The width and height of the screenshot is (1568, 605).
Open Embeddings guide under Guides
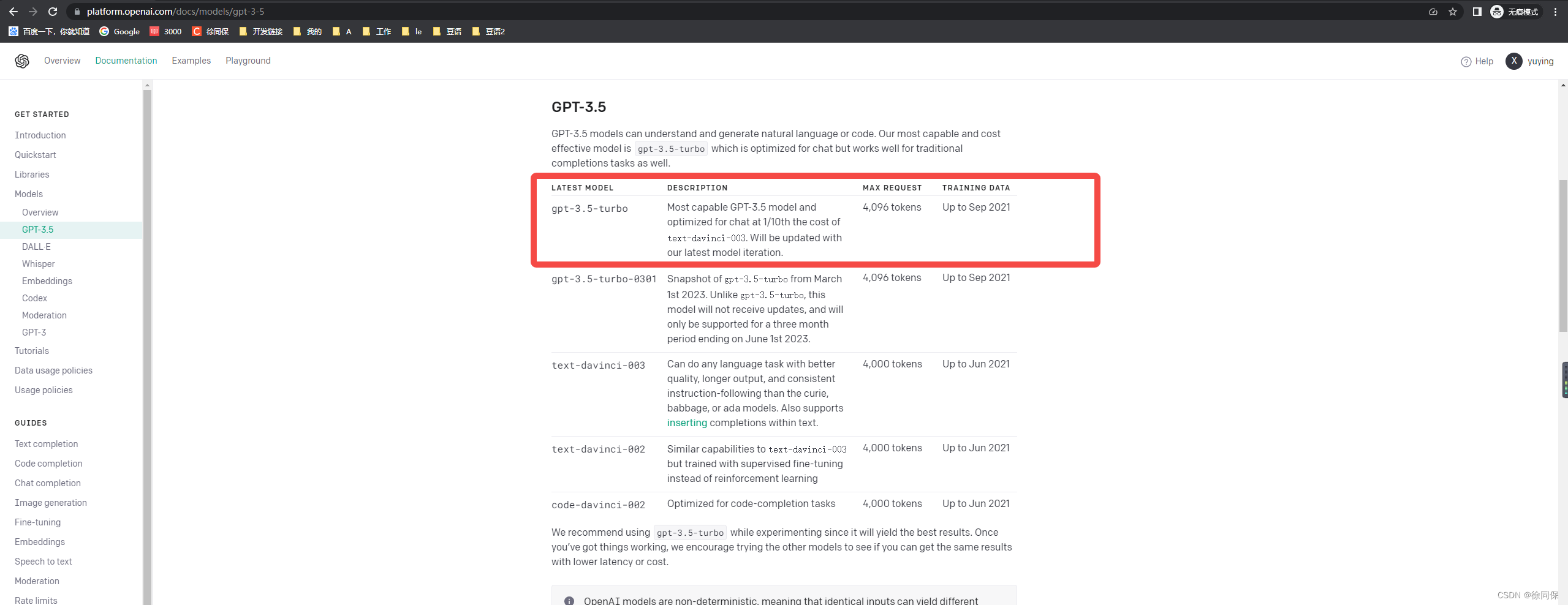(x=40, y=542)
